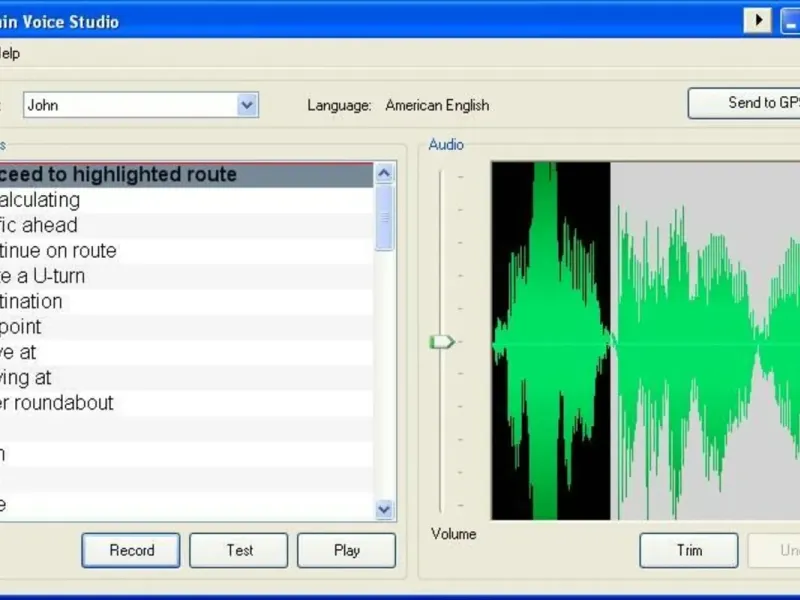Open the Help menu
This screenshot has width=800, height=600.
tap(9, 53)
